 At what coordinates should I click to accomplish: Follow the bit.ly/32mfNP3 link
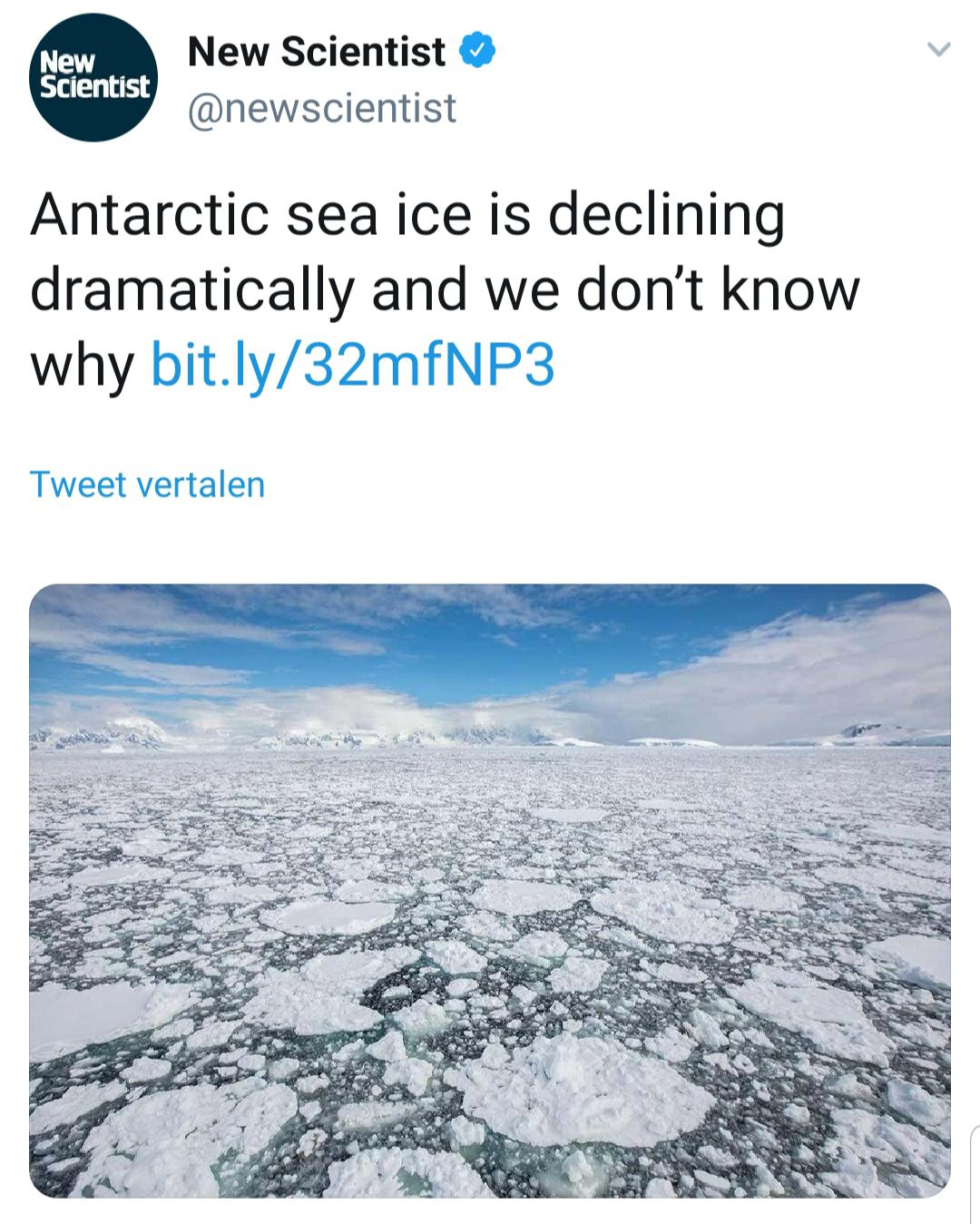[352, 365]
